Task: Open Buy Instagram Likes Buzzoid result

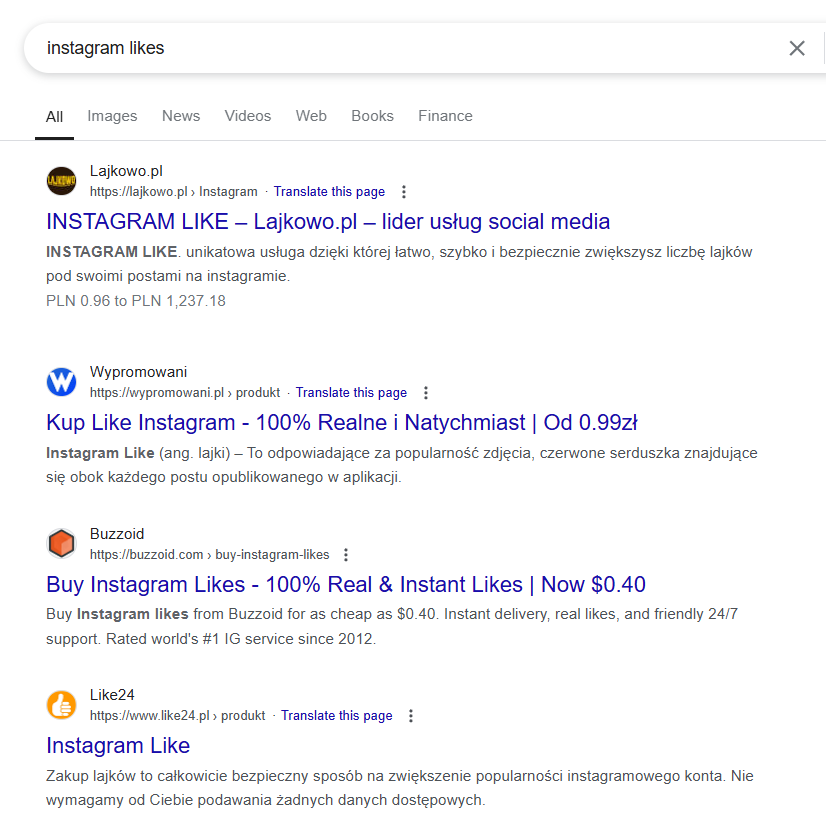Action: click(x=346, y=585)
